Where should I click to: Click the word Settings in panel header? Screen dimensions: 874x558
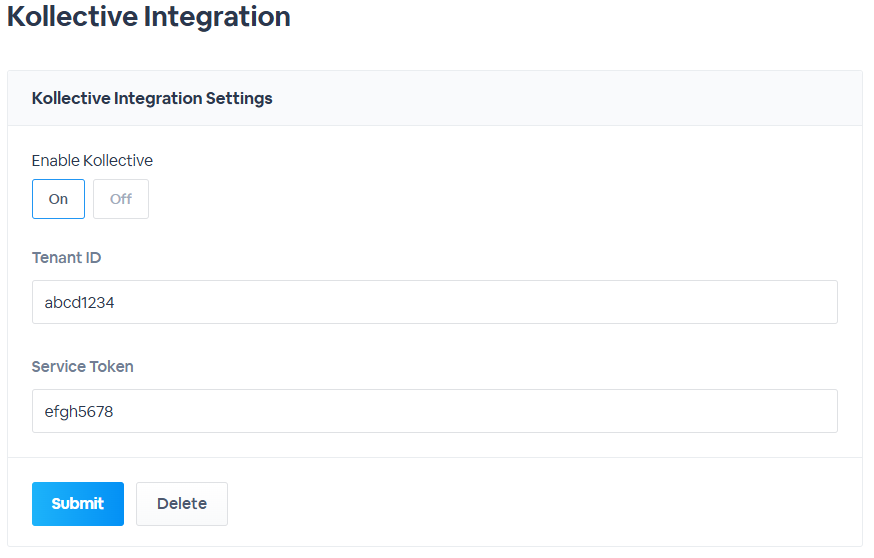pyautogui.click(x=239, y=99)
